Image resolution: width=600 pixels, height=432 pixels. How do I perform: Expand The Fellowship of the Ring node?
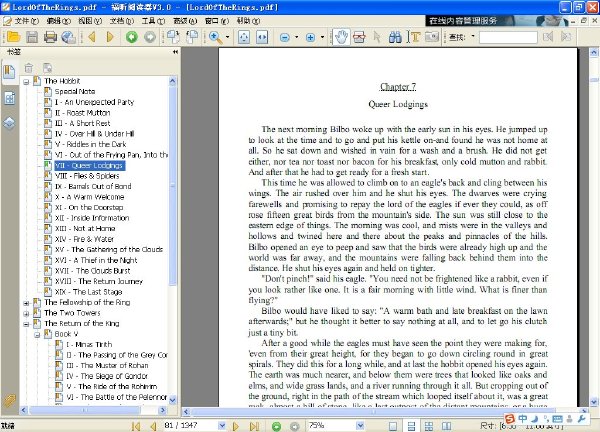point(26,303)
